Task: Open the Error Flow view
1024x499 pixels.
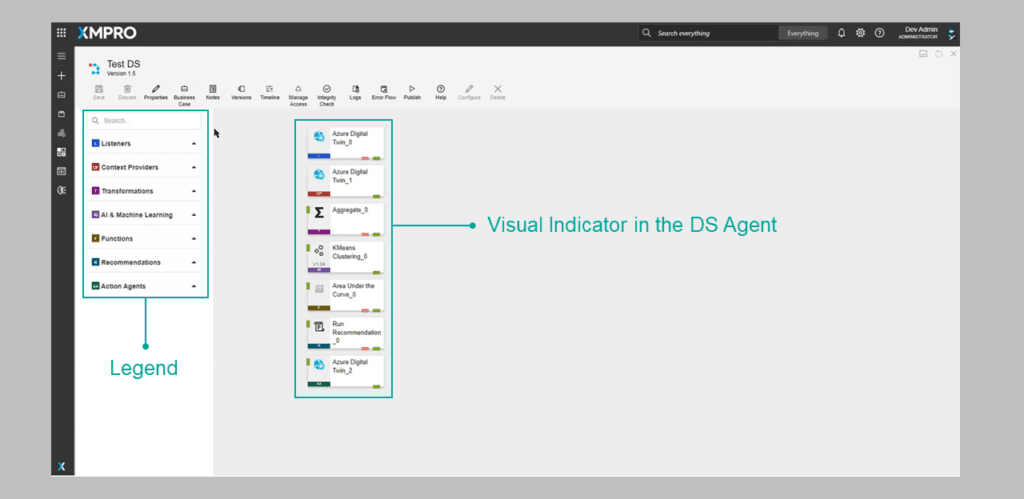Action: point(383,90)
